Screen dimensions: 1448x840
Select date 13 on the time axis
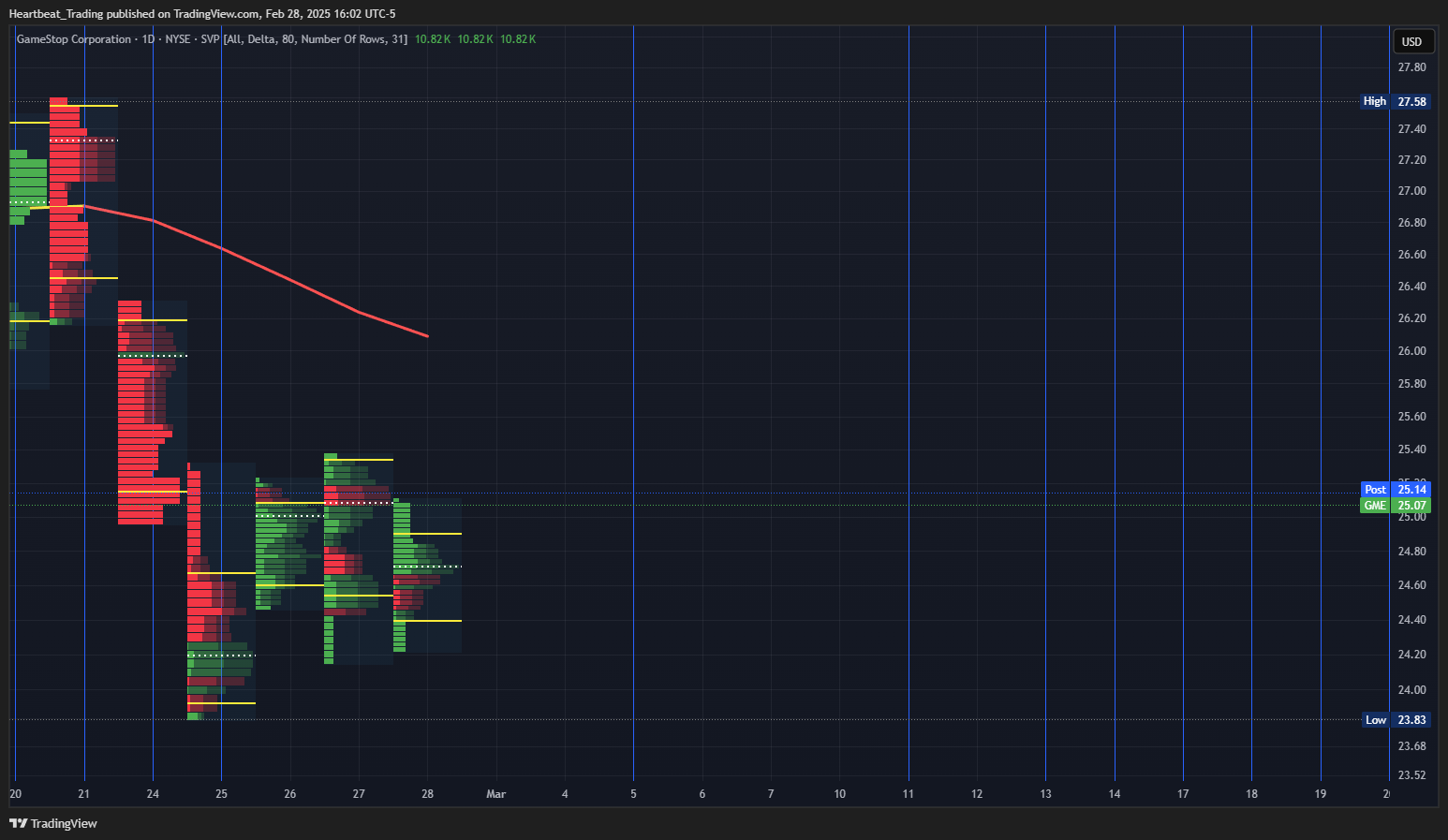1045,794
